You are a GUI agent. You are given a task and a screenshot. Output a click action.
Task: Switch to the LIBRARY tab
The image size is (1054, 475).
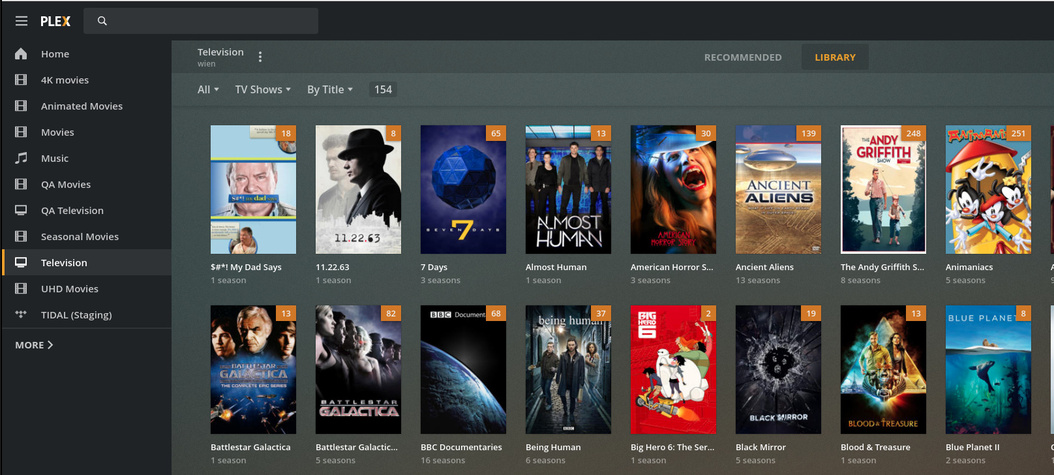[x=835, y=57]
